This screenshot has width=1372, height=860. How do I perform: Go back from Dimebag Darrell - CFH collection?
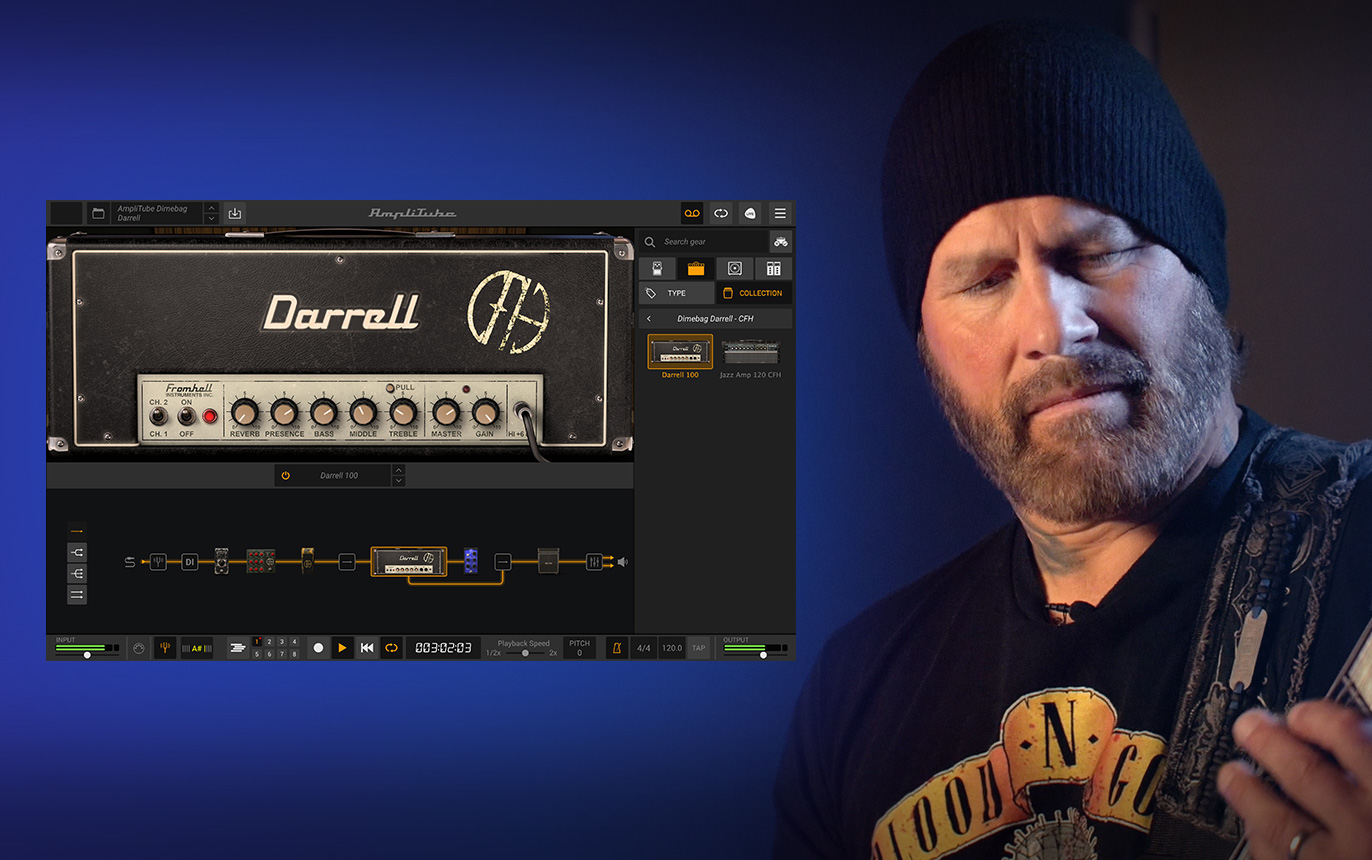[649, 319]
